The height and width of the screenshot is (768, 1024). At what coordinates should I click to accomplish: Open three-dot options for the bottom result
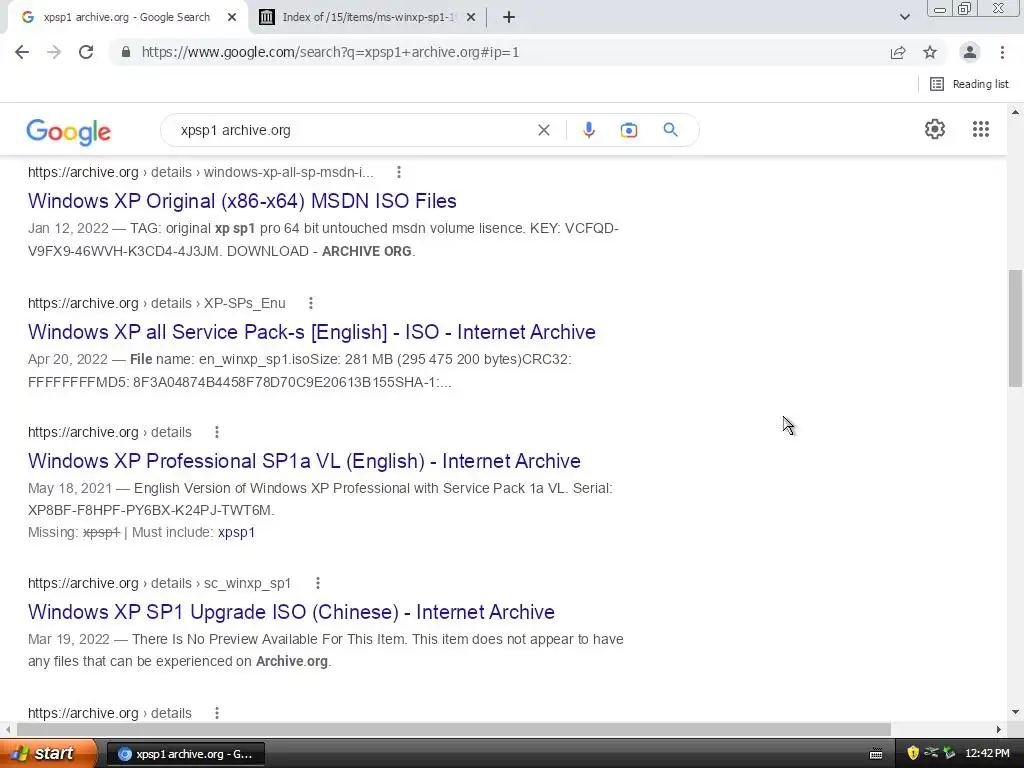coord(217,713)
